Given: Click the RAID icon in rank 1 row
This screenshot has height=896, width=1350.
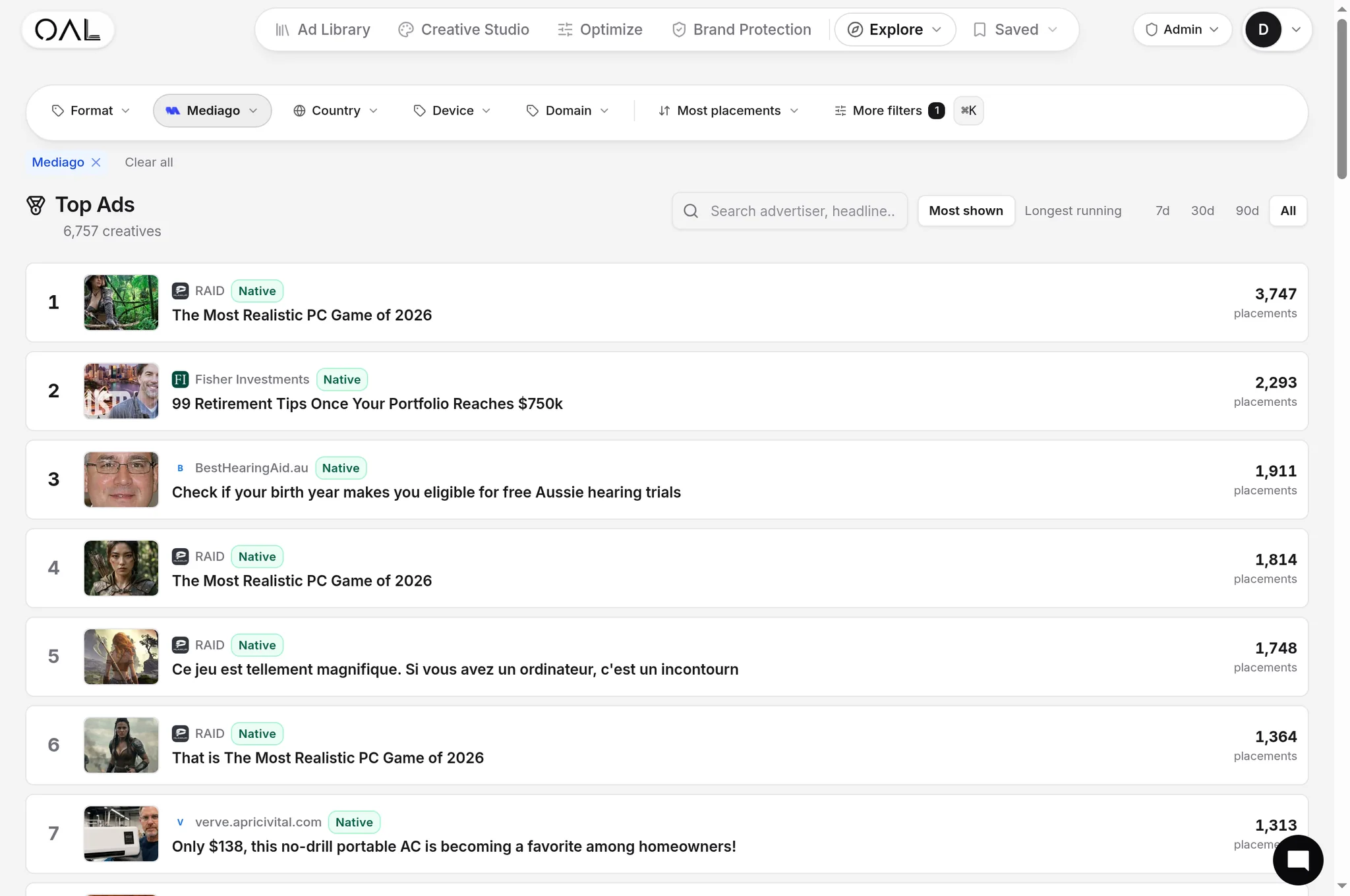Looking at the screenshot, I should coord(180,291).
